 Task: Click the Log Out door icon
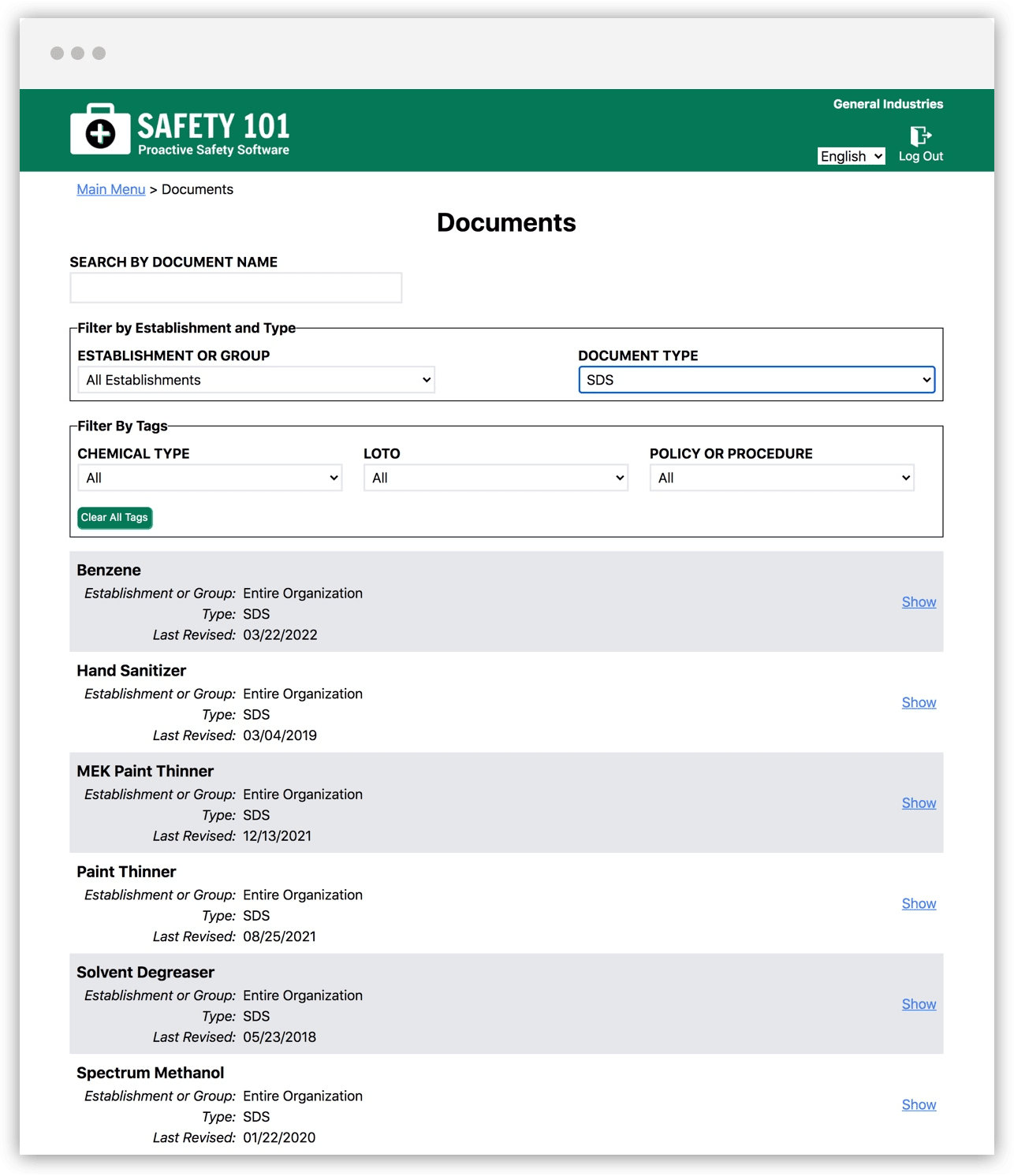point(920,136)
